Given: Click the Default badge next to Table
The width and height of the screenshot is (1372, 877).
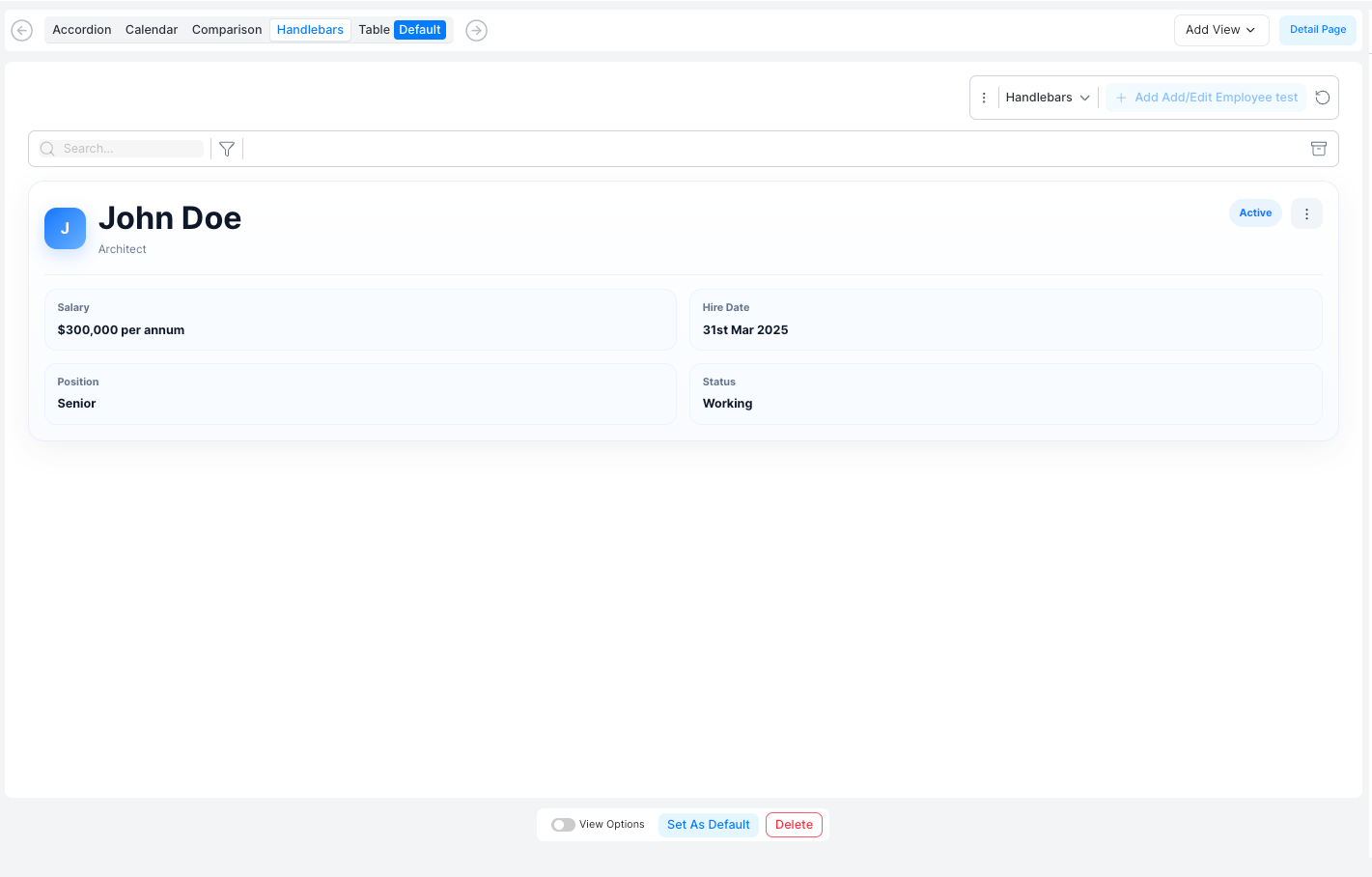Looking at the screenshot, I should pos(419,29).
